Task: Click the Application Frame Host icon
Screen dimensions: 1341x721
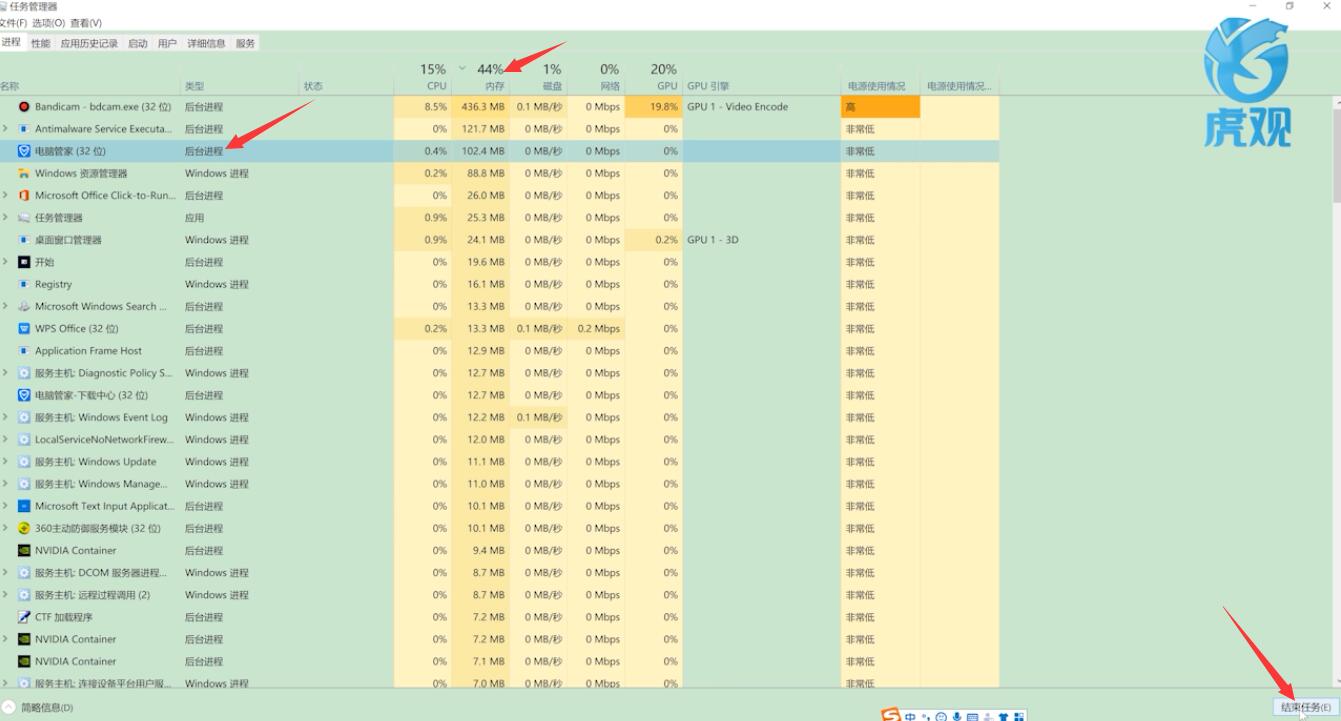Action: (24, 351)
